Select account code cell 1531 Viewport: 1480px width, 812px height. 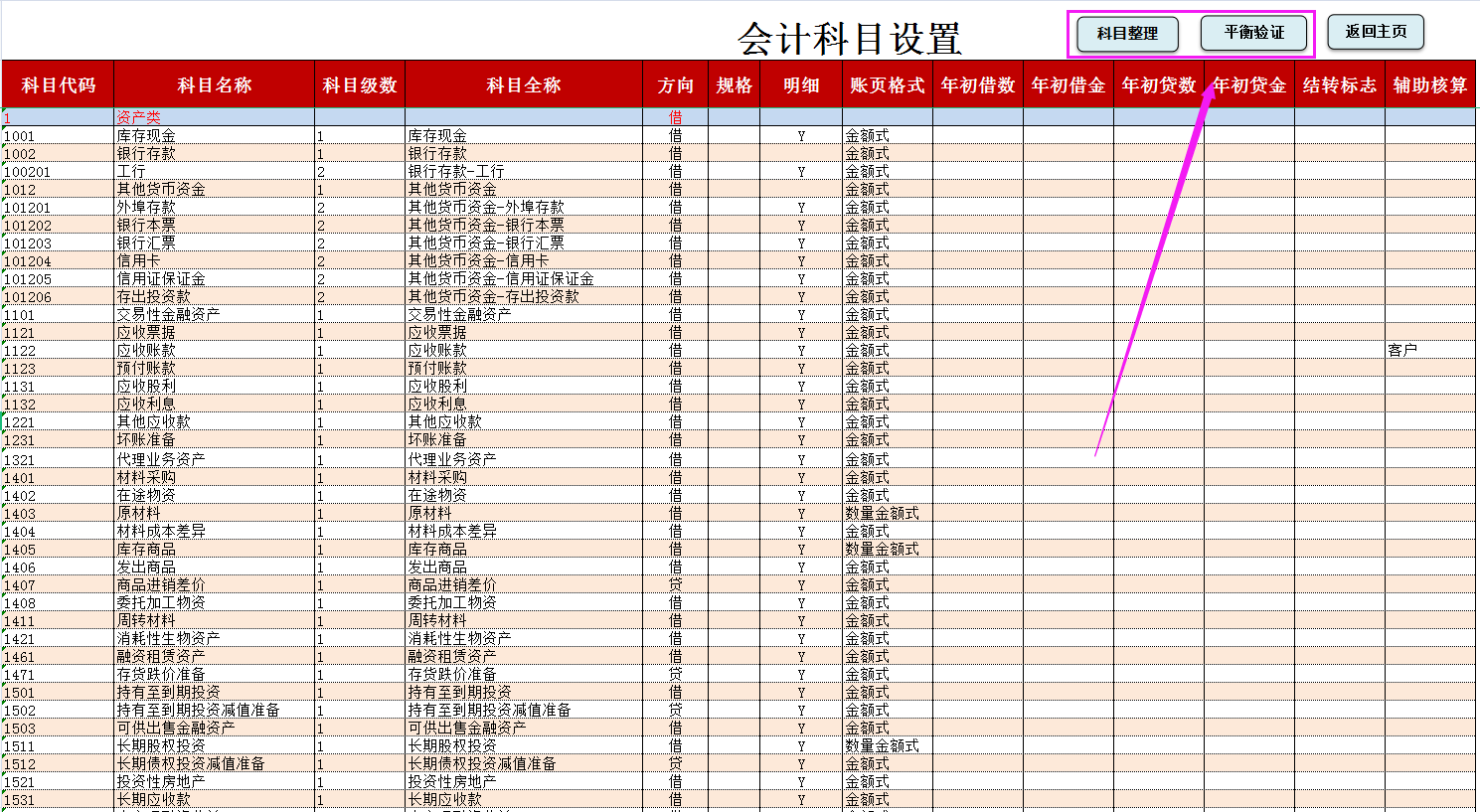(58, 800)
